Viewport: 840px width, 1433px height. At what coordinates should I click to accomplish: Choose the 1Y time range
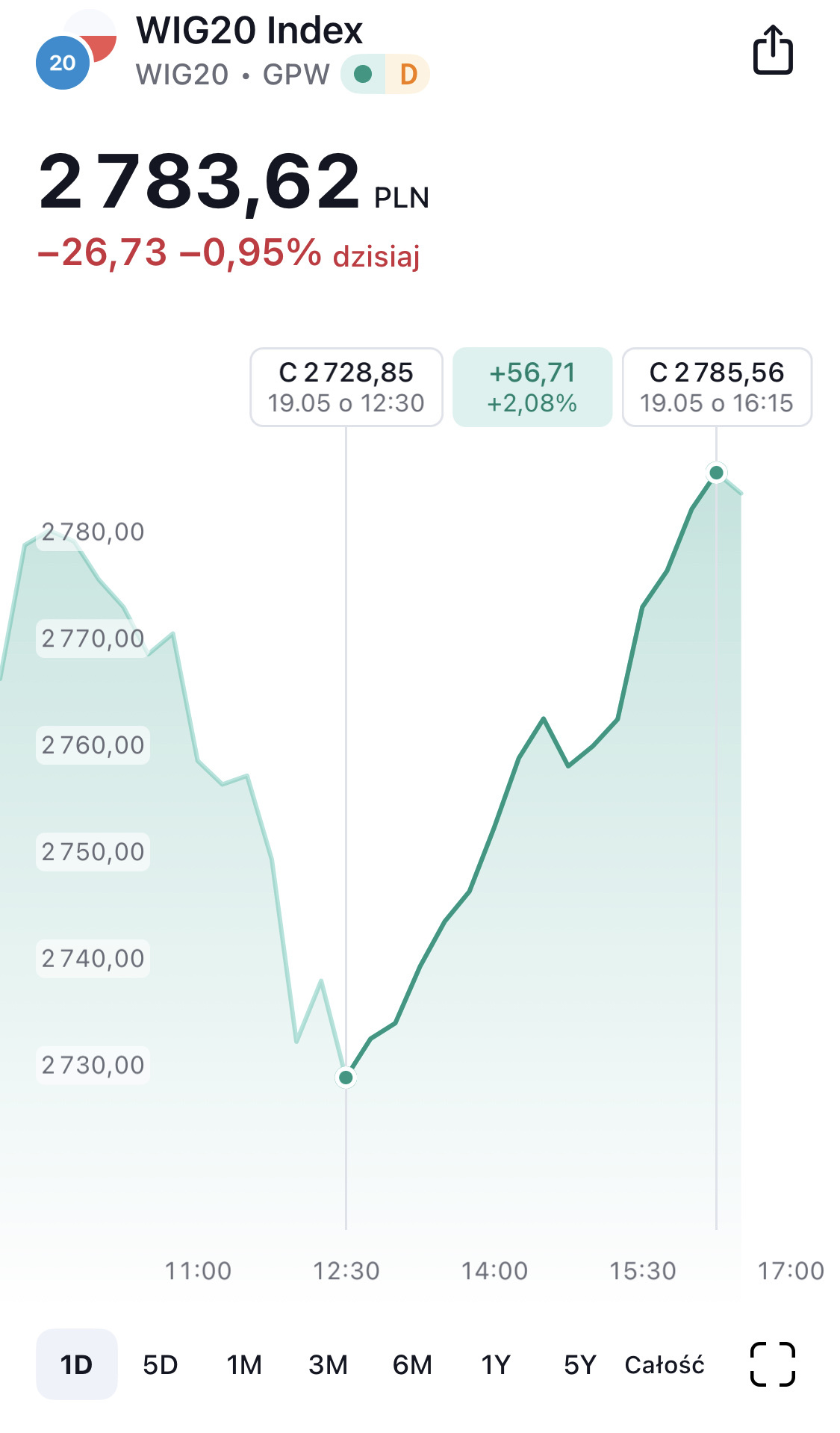coord(496,1364)
